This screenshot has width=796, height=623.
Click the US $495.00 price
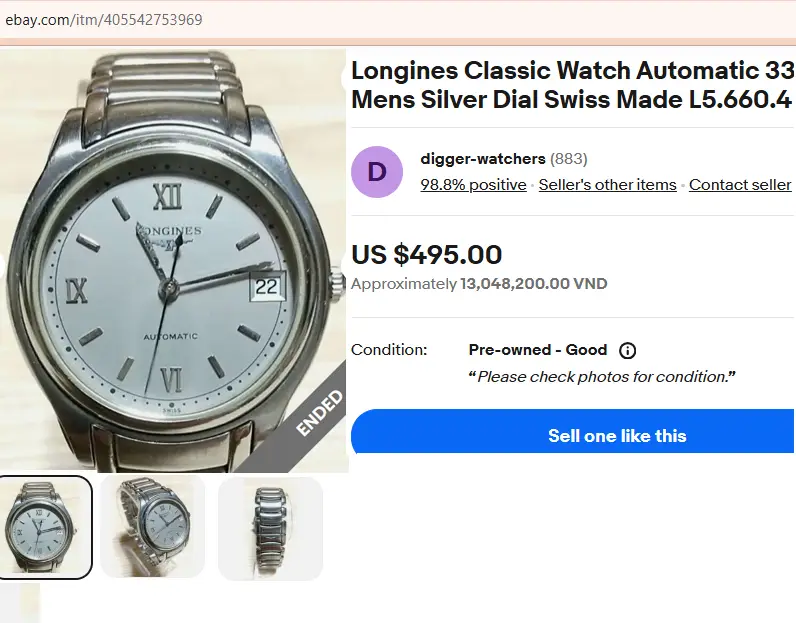tap(427, 255)
